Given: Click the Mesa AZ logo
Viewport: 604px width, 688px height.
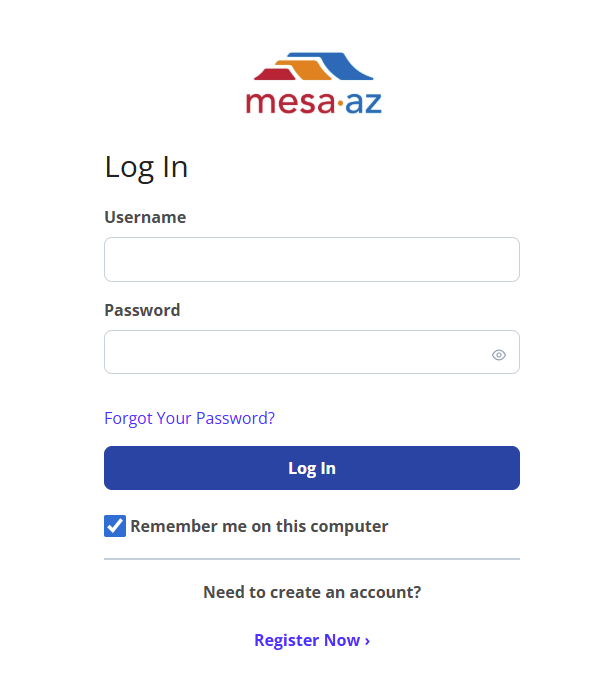Looking at the screenshot, I should 312,83.
